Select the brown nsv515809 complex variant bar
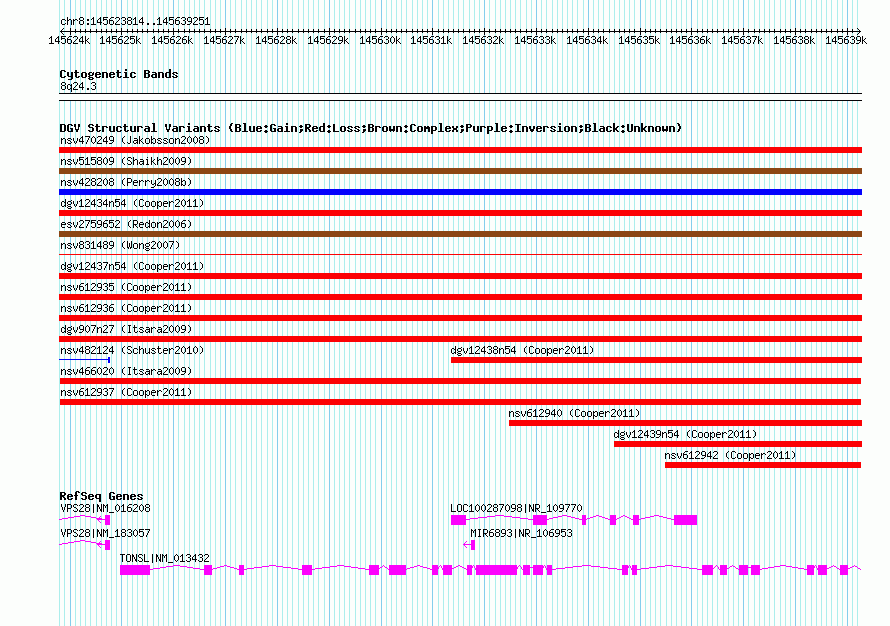The height and width of the screenshot is (626, 890). [x=460, y=171]
